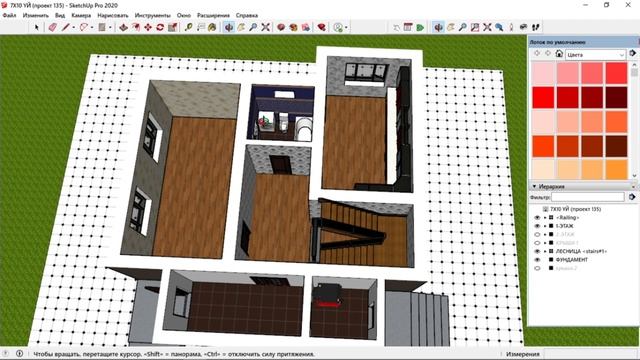Image resolution: width=640 pixels, height=360 pixels.
Task: Click Zoom Extents in left toolbar
Action: coord(266,27)
